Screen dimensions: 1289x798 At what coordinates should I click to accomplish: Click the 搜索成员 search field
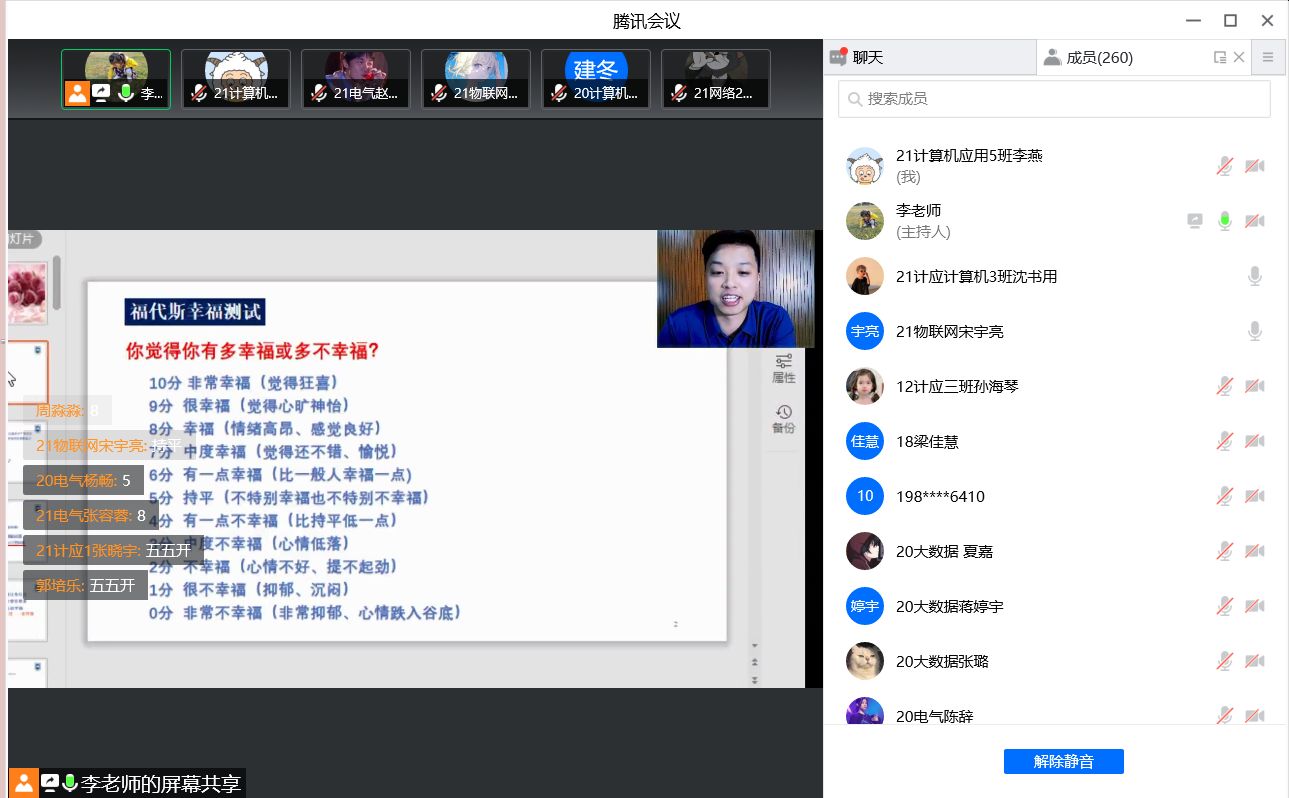click(x=1054, y=99)
